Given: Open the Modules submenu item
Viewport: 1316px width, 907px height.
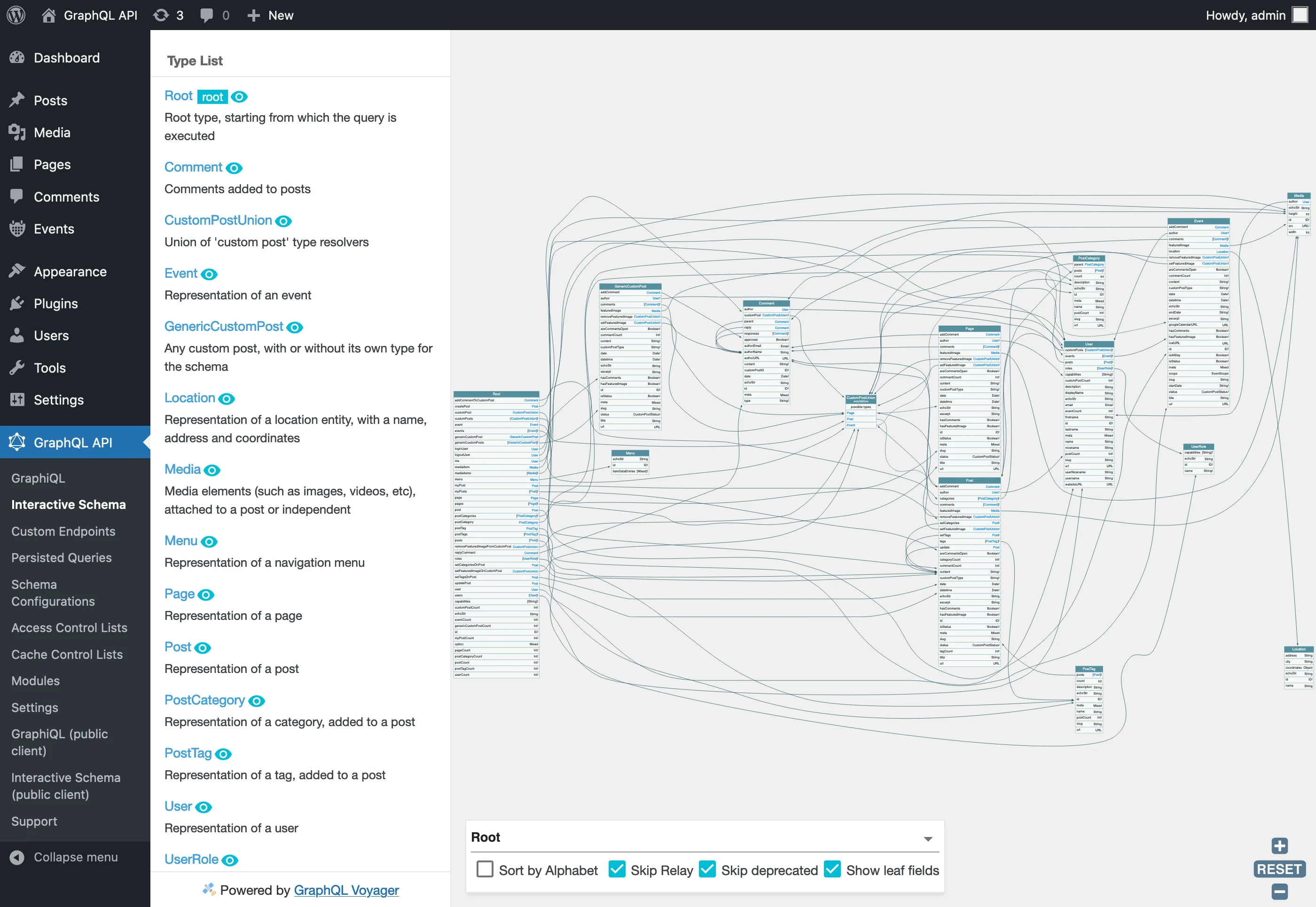Looking at the screenshot, I should [x=35, y=680].
